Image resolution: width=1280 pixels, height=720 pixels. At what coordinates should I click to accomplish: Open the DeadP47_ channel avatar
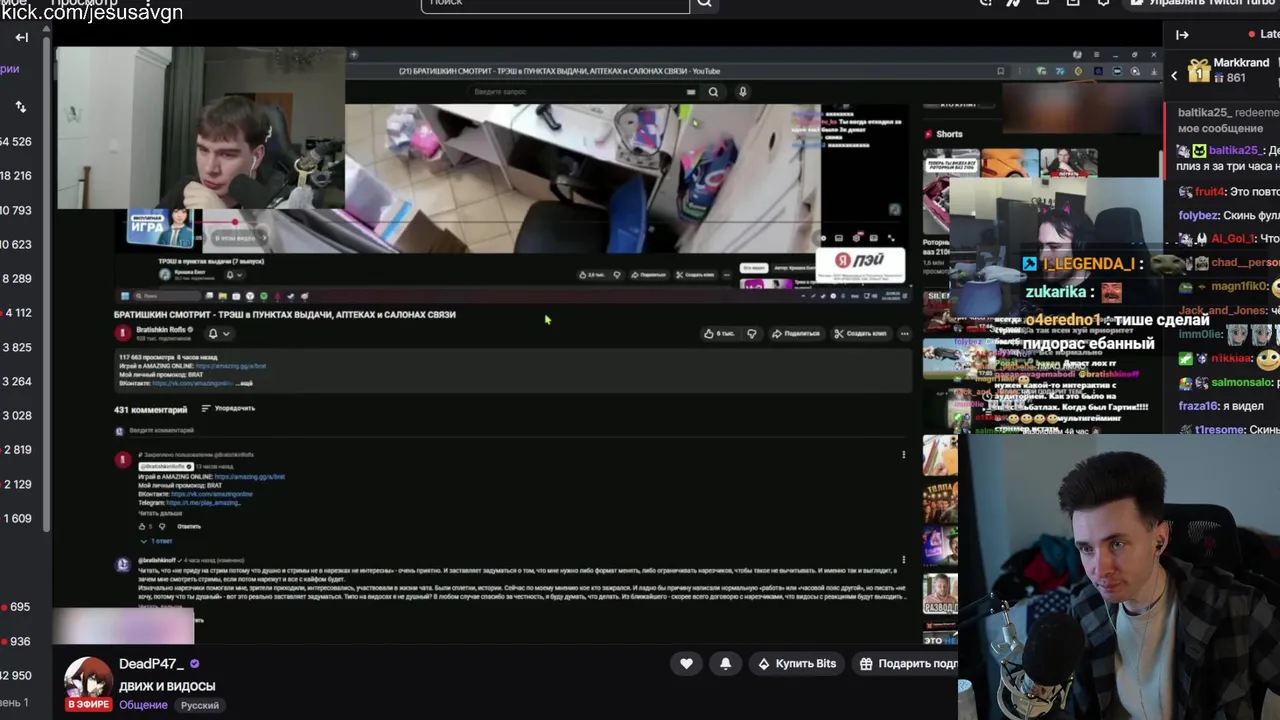[88, 680]
